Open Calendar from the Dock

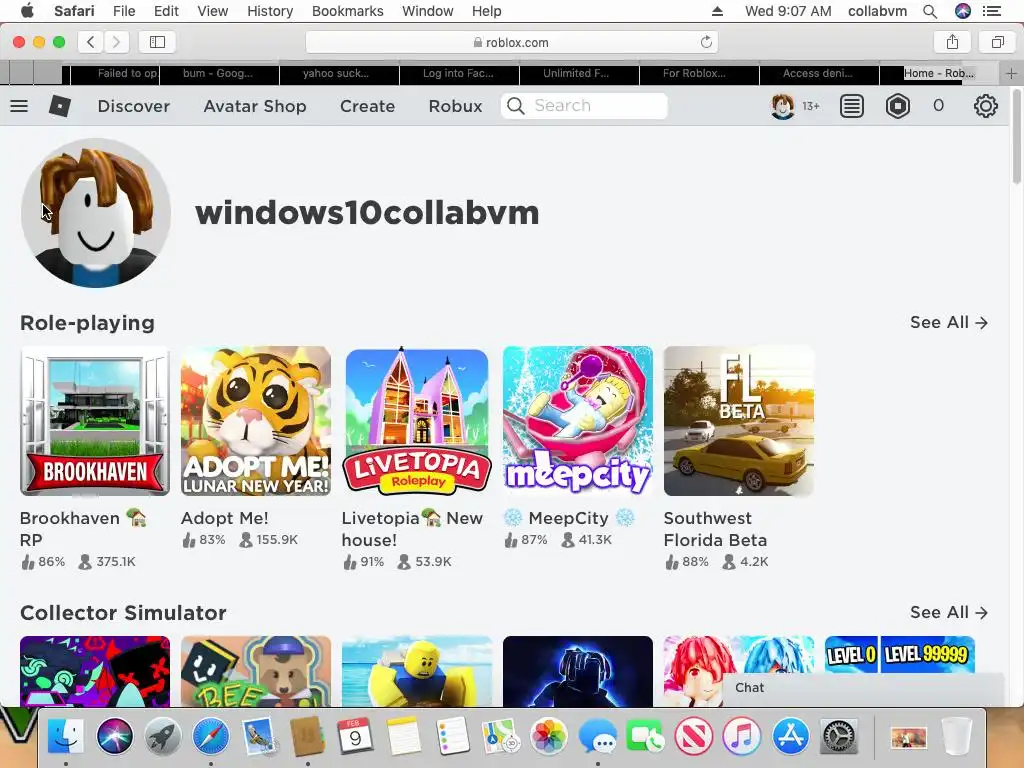click(x=355, y=736)
